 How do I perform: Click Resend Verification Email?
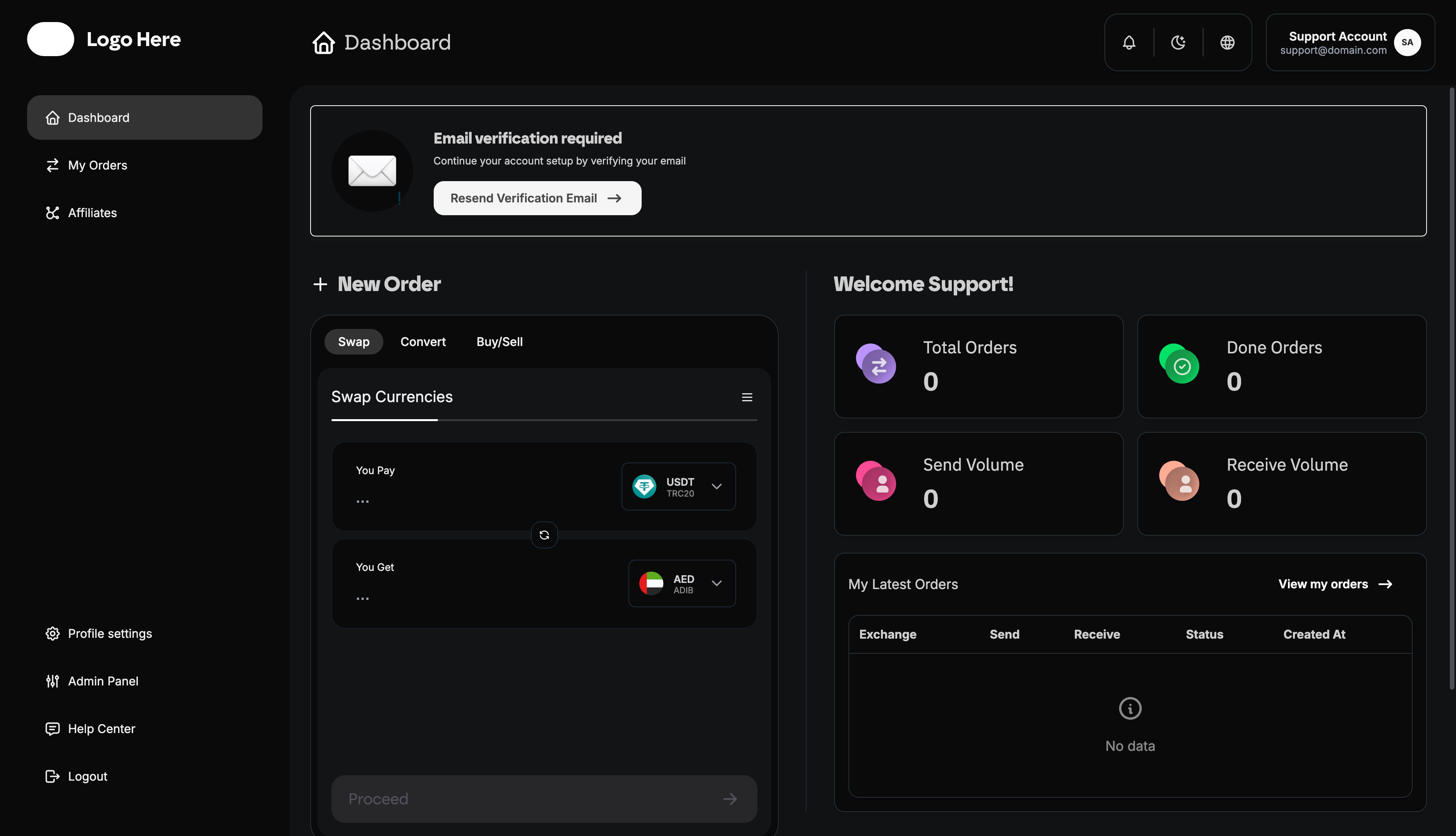pos(537,197)
